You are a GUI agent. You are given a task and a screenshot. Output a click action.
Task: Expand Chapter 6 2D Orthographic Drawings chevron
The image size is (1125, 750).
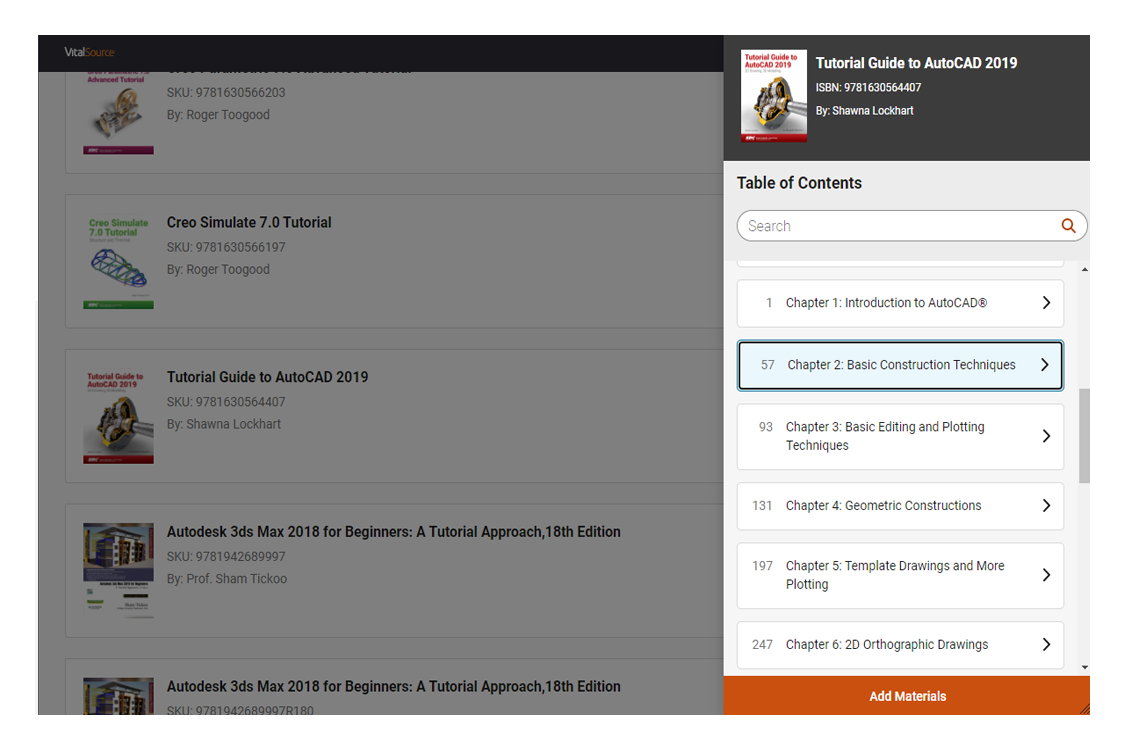pyautogui.click(x=1046, y=644)
